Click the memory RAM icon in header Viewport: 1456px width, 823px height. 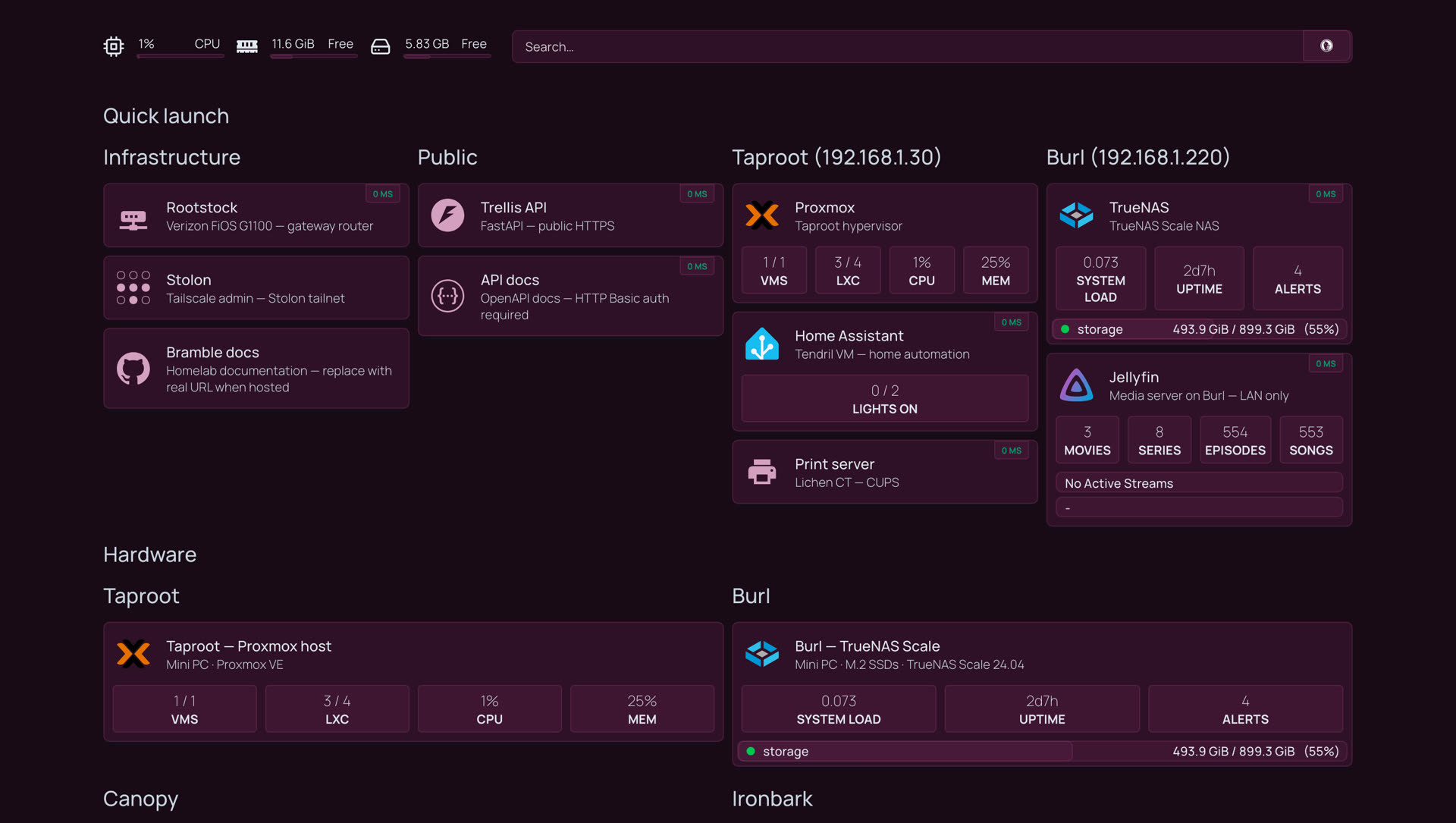coord(247,47)
